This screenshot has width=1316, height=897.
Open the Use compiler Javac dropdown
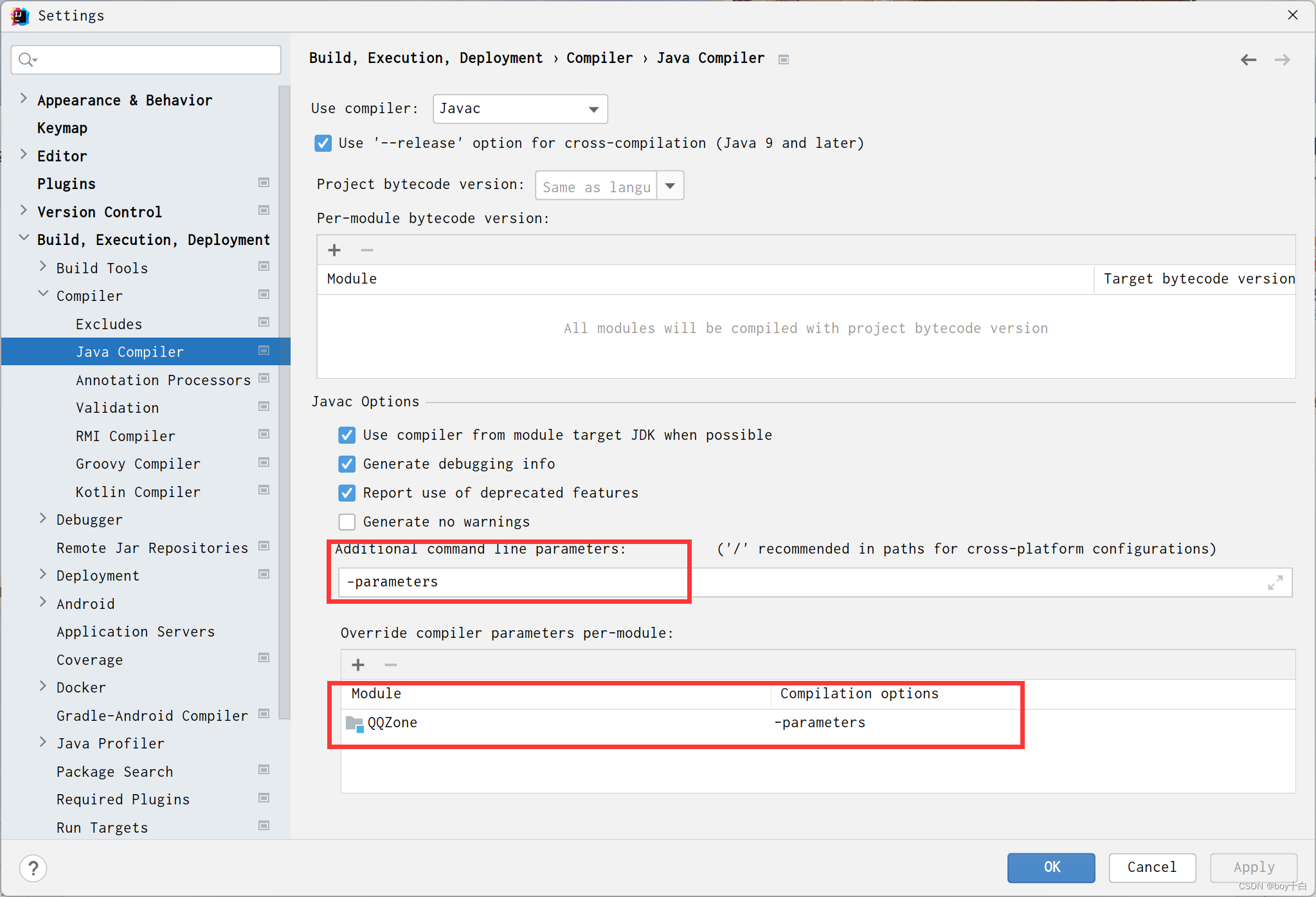click(519, 109)
